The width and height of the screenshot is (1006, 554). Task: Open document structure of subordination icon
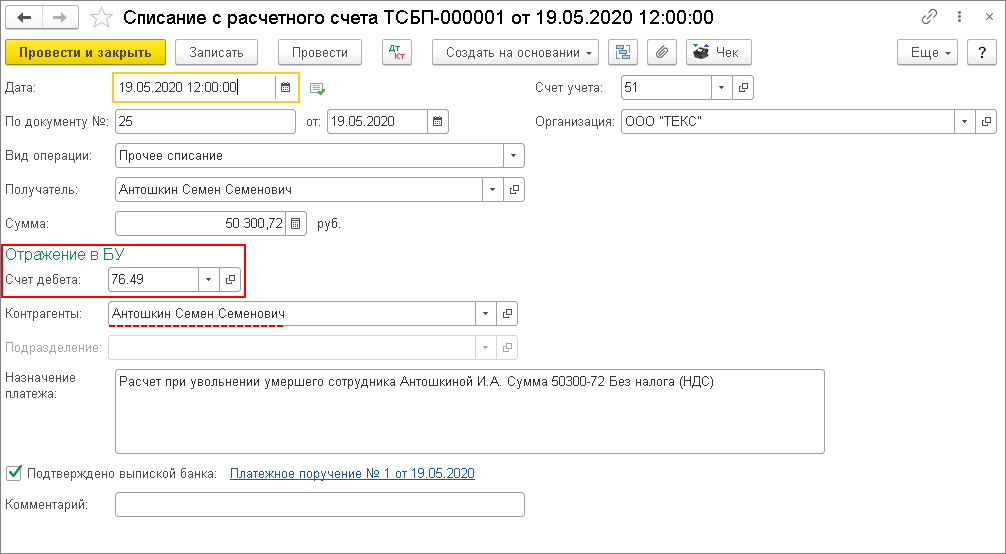click(x=623, y=53)
